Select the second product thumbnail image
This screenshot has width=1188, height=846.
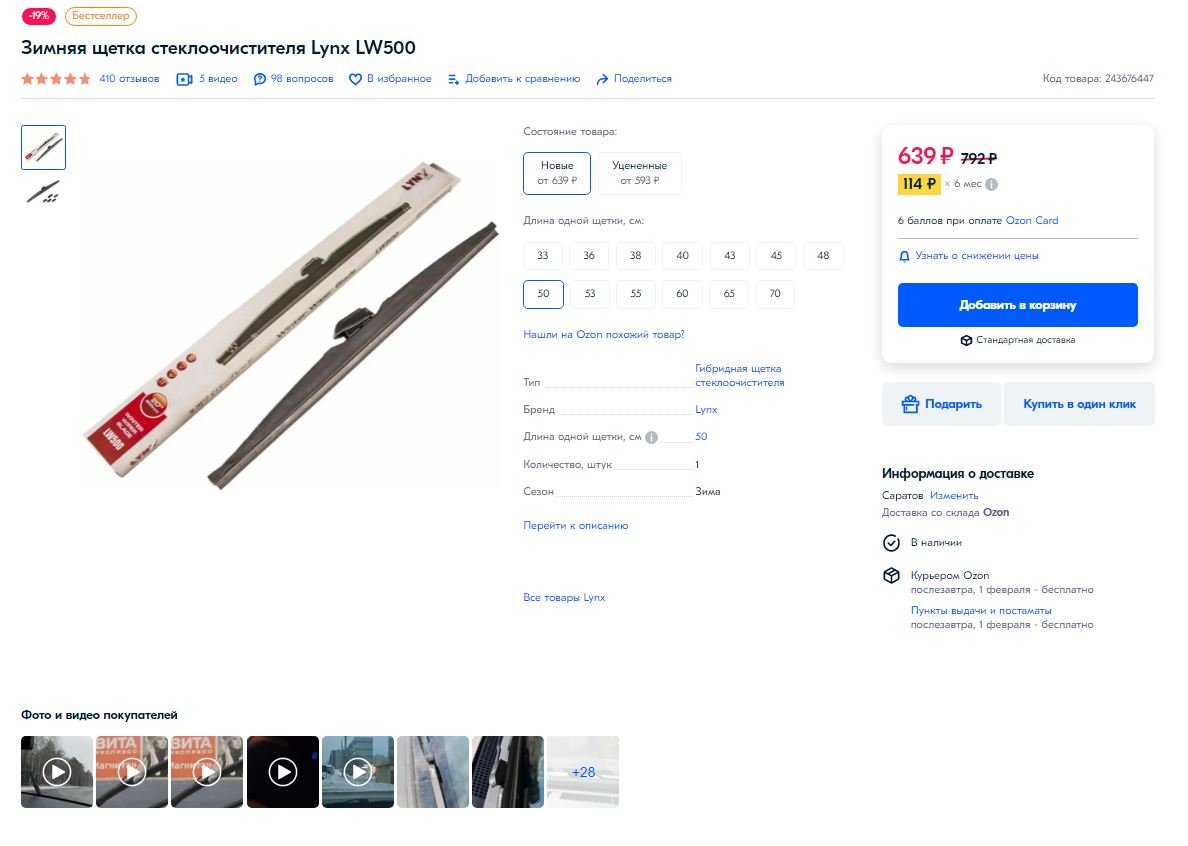point(43,192)
